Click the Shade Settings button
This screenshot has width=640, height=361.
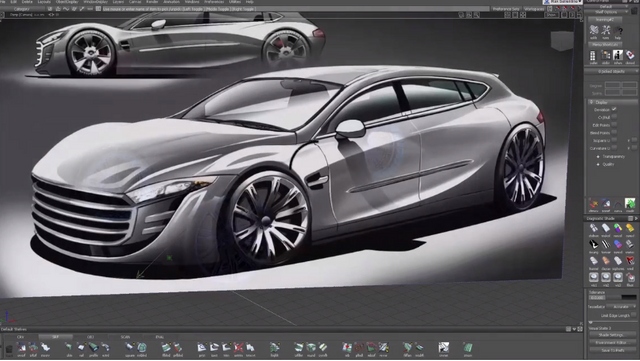[x=611, y=335]
